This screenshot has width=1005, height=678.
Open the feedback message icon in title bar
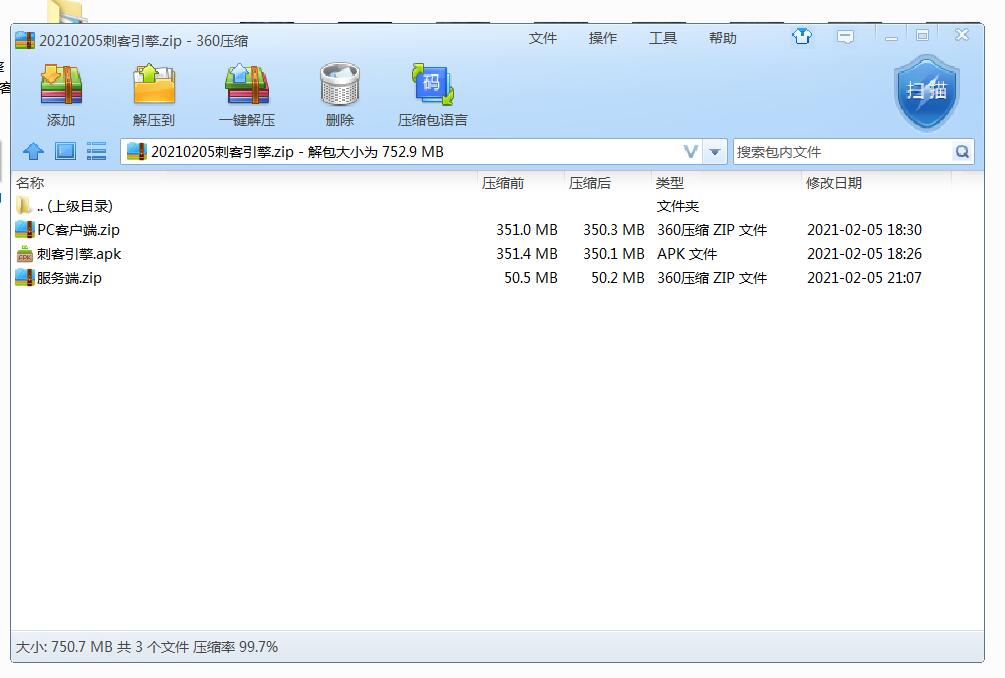845,37
